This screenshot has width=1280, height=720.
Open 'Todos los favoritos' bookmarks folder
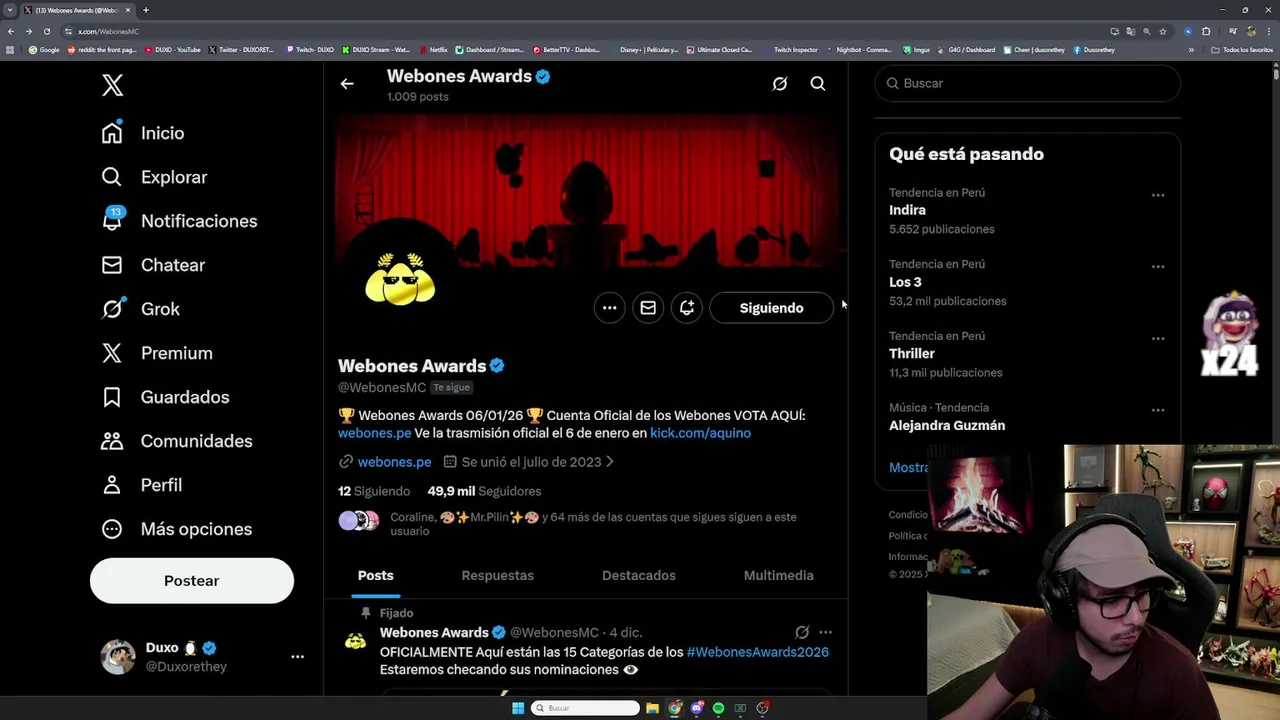(x=1241, y=49)
